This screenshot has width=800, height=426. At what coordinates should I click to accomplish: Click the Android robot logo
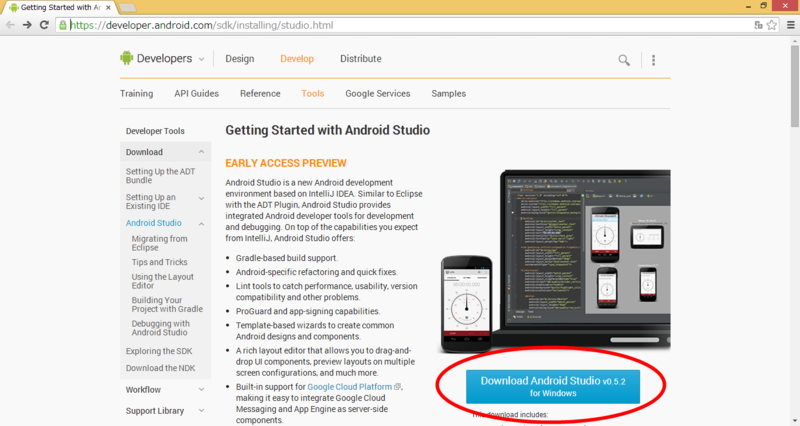(127, 58)
